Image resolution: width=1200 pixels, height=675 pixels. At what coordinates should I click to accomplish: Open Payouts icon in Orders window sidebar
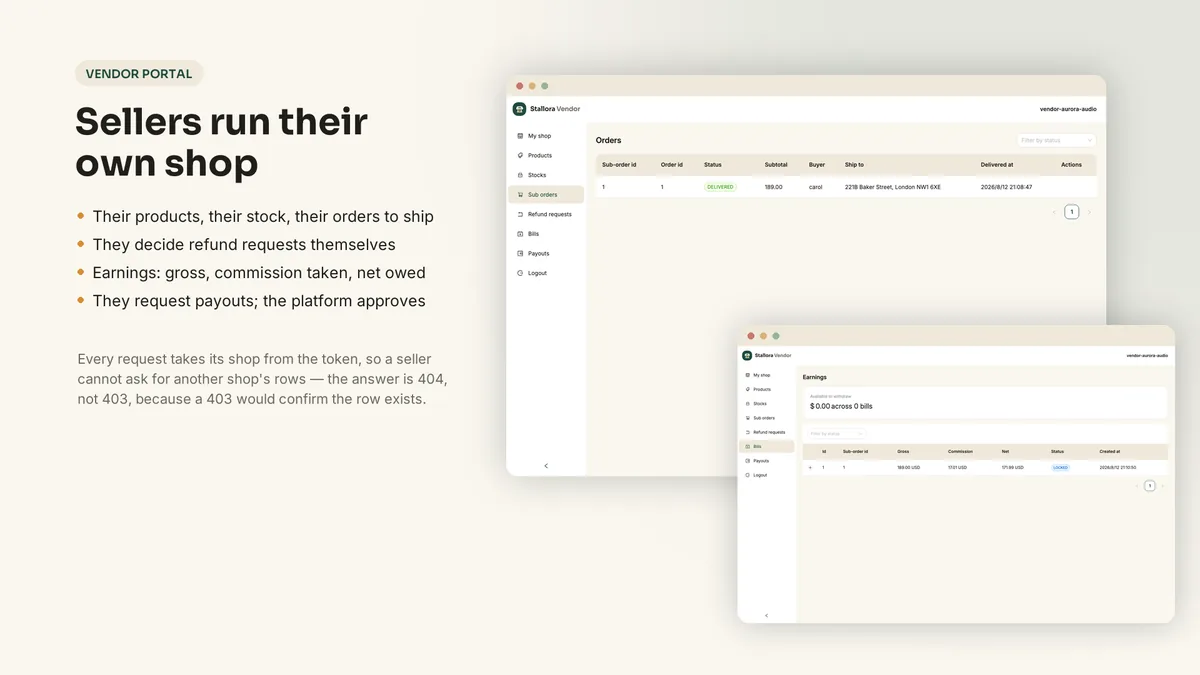click(520, 254)
